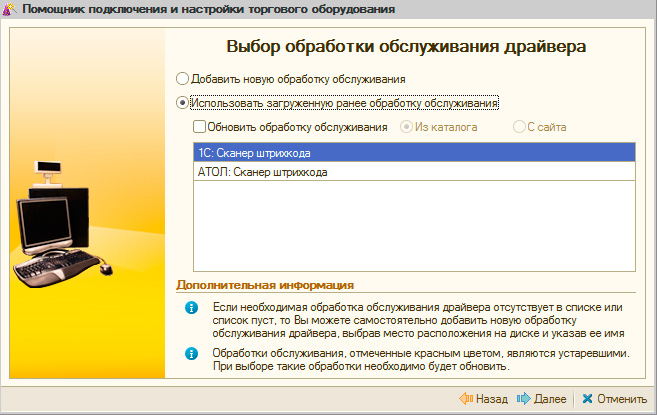Select '1С: Сканер штрихкода' list row
657x415 pixels.
click(414, 153)
